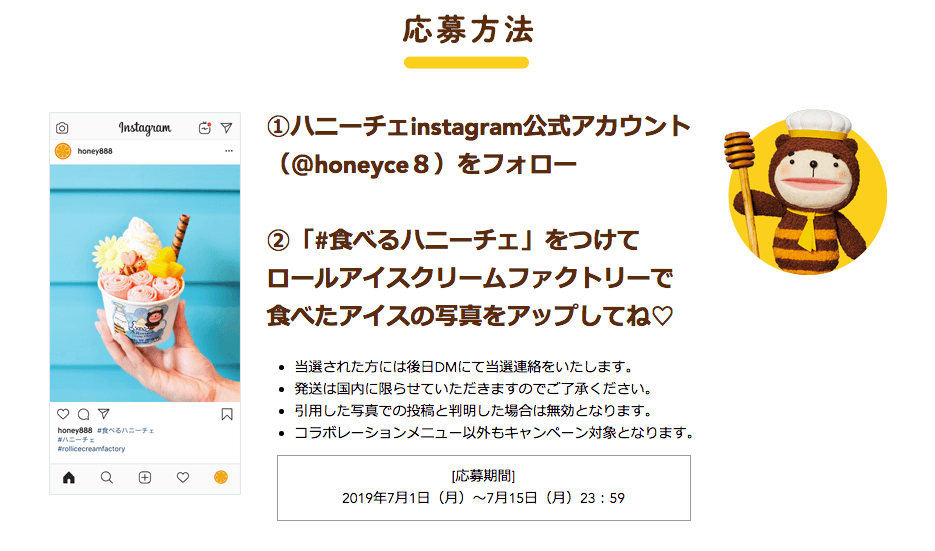935x551 pixels.
Task: Click the honey888 username in post header
Action: pos(95,151)
